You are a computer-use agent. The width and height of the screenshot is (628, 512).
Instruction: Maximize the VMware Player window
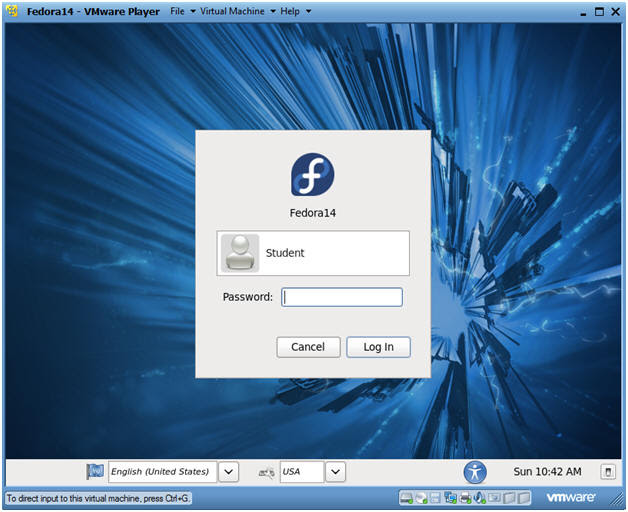(x=599, y=12)
